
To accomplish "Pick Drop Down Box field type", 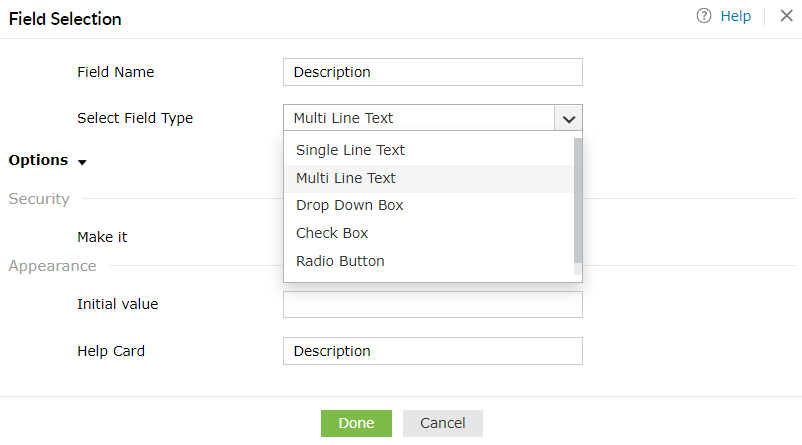I will click(x=349, y=205).
